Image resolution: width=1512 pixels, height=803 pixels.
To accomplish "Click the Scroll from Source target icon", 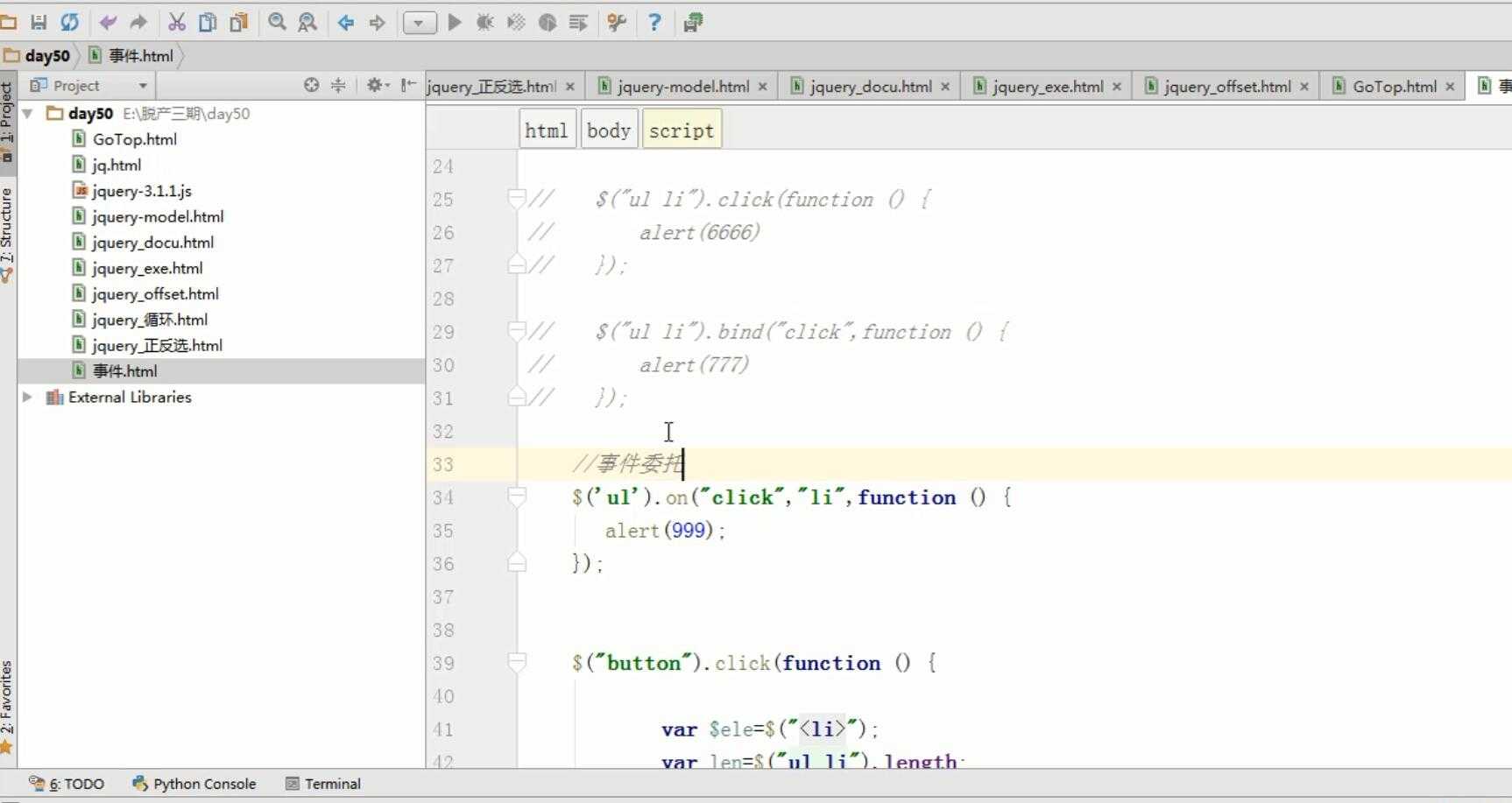I will (x=311, y=85).
